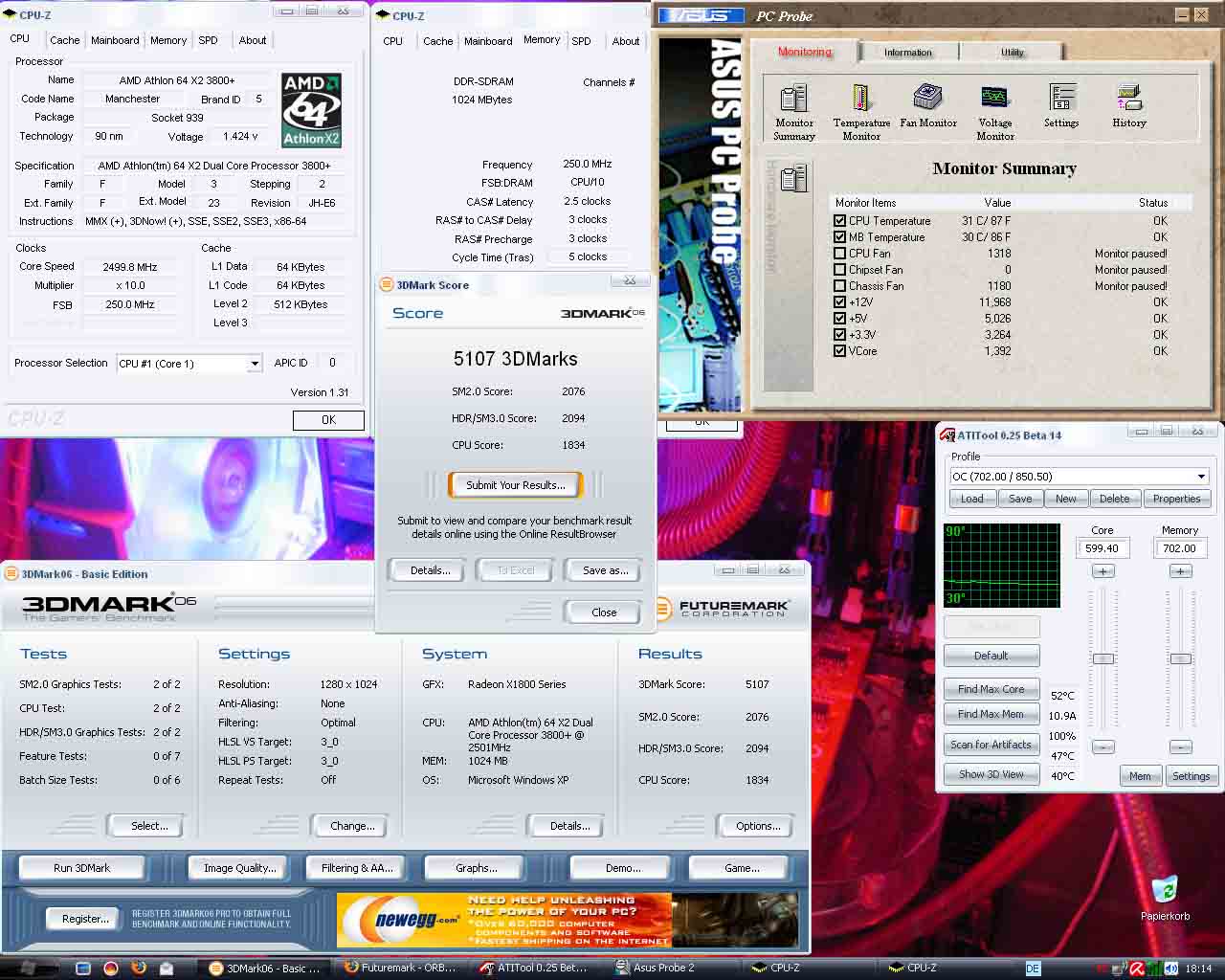This screenshot has height=980, width=1225.
Task: Launch Firefox from the quick launch bar
Action: (138, 968)
